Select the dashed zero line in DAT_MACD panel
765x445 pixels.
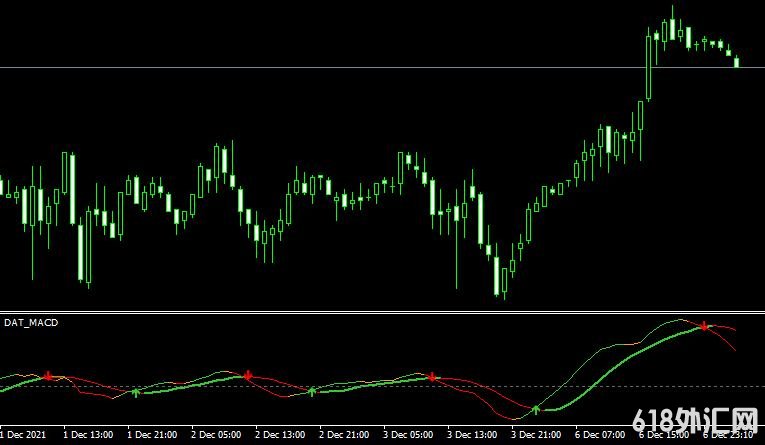[x=382, y=386]
